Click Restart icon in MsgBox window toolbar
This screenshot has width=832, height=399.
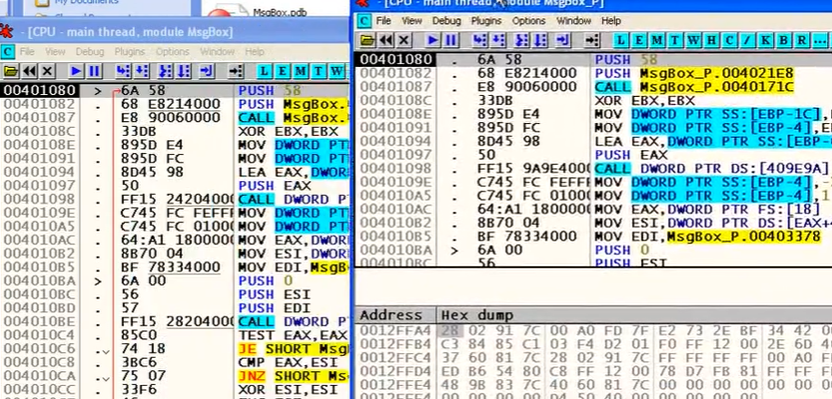tap(30, 71)
